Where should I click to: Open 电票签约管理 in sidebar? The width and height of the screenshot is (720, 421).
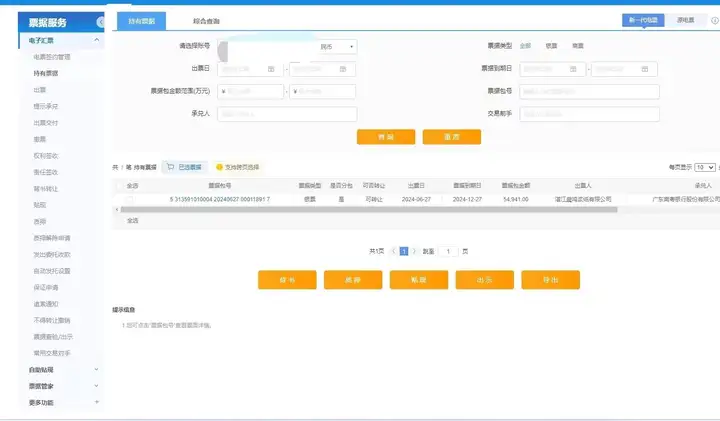click(52, 57)
